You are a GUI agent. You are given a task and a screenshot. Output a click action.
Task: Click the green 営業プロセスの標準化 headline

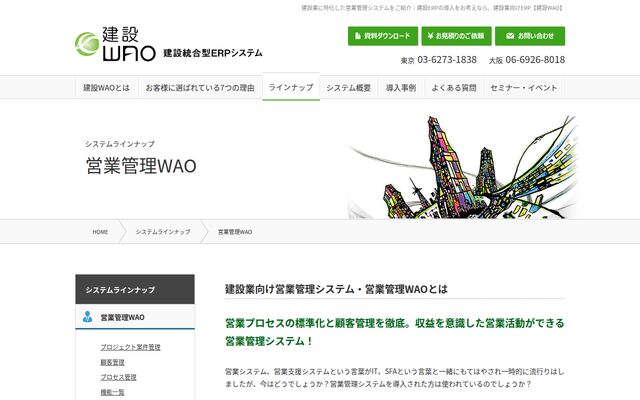(x=395, y=332)
